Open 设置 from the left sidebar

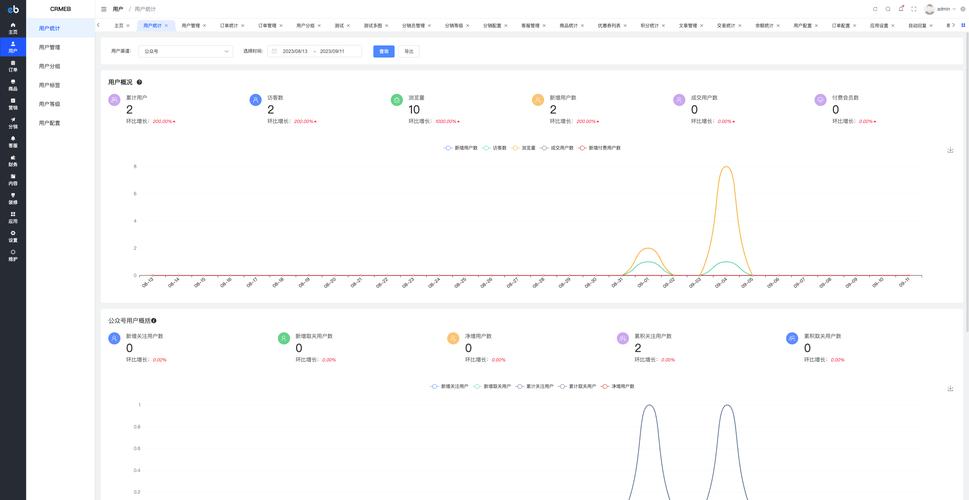coord(13,237)
